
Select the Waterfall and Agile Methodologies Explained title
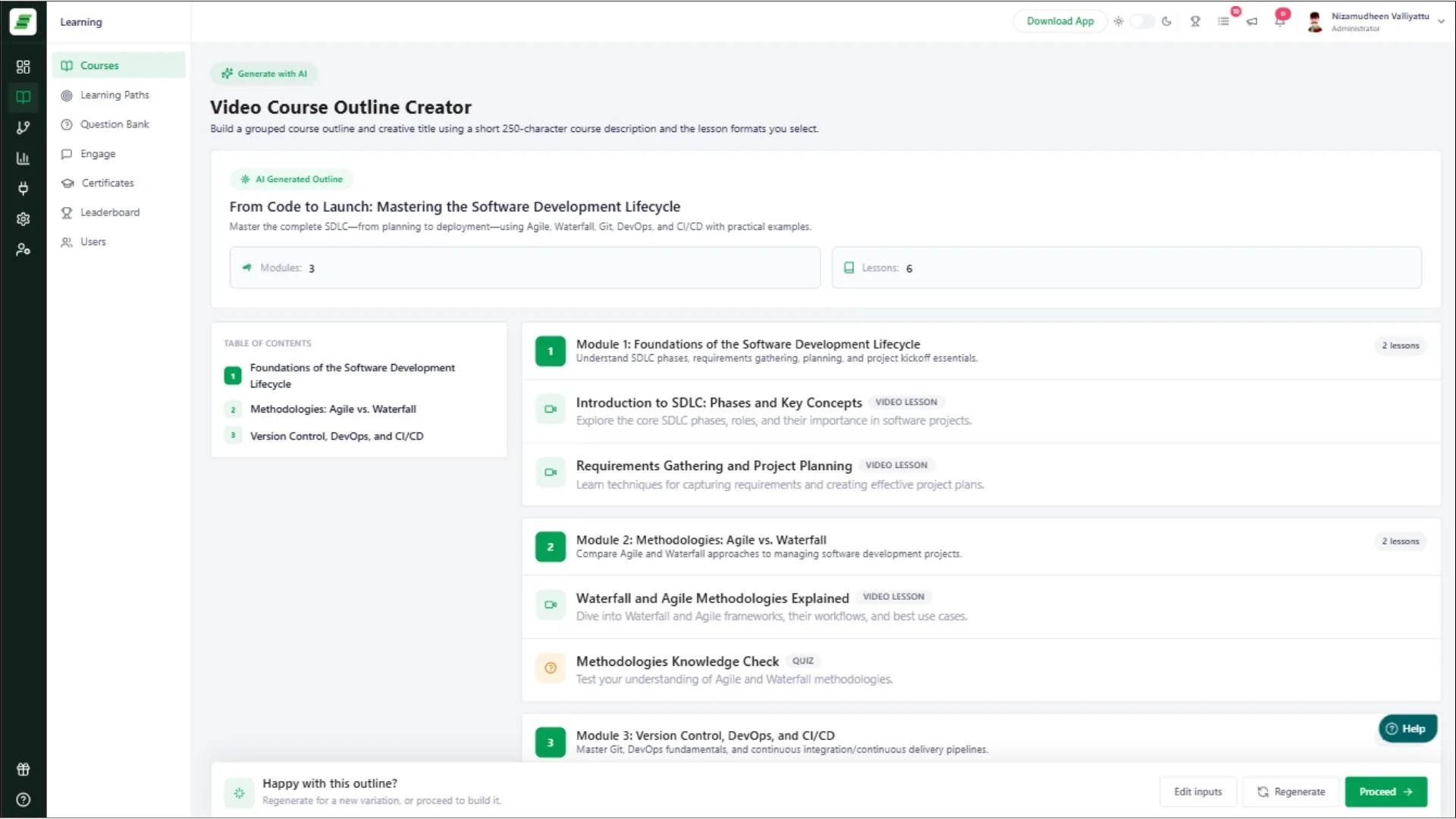pos(712,598)
